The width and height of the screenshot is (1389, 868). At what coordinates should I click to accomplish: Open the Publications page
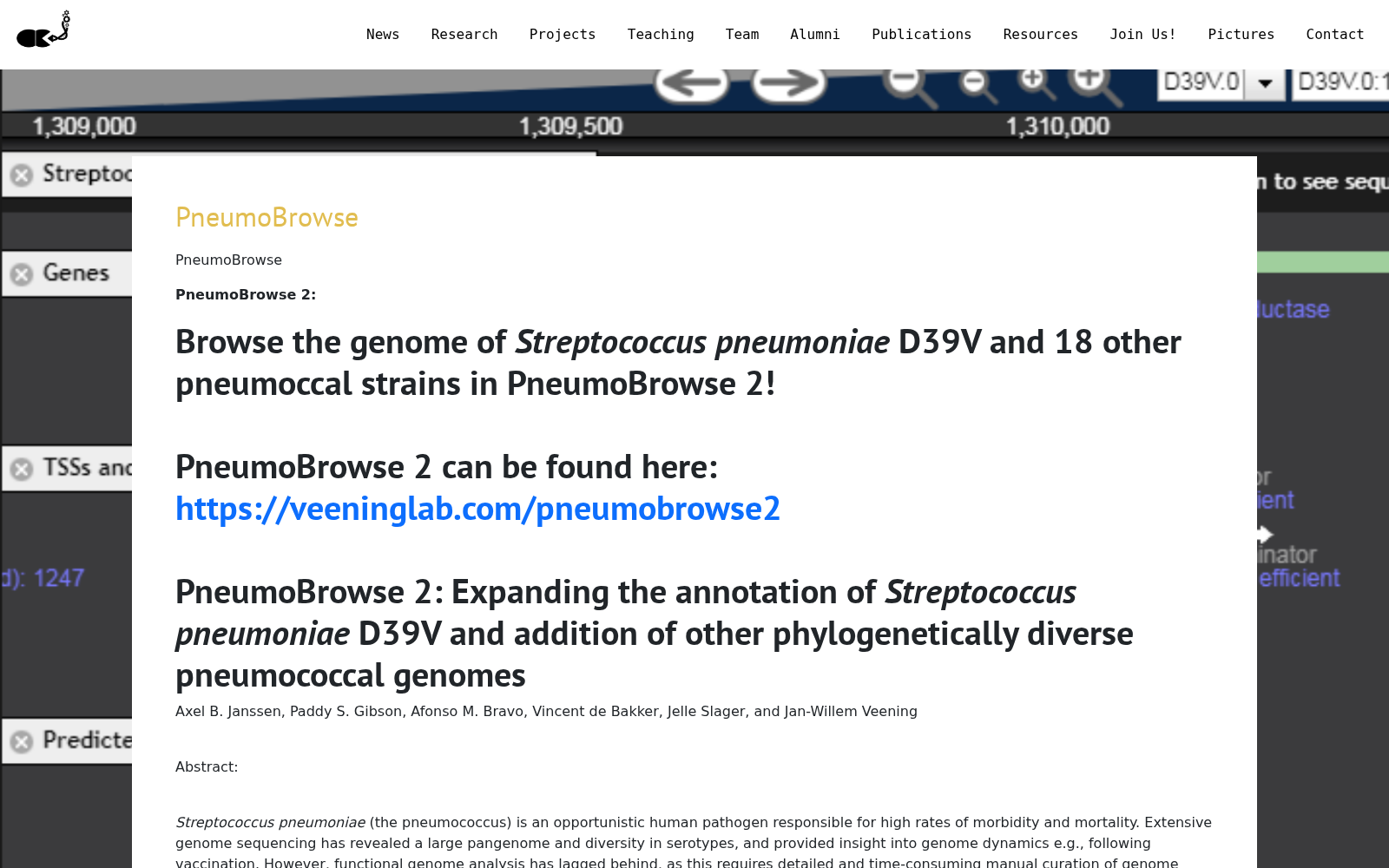(x=922, y=35)
